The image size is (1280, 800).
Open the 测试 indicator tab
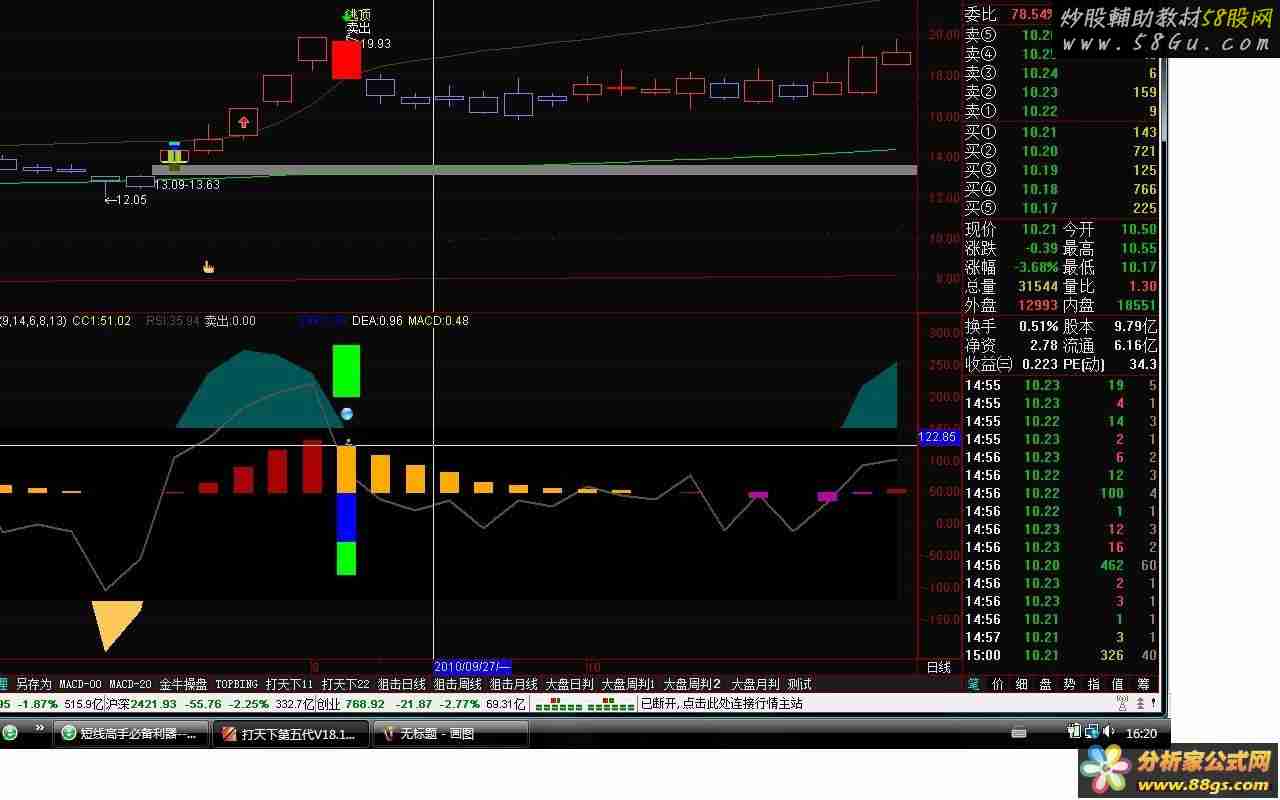click(x=799, y=684)
